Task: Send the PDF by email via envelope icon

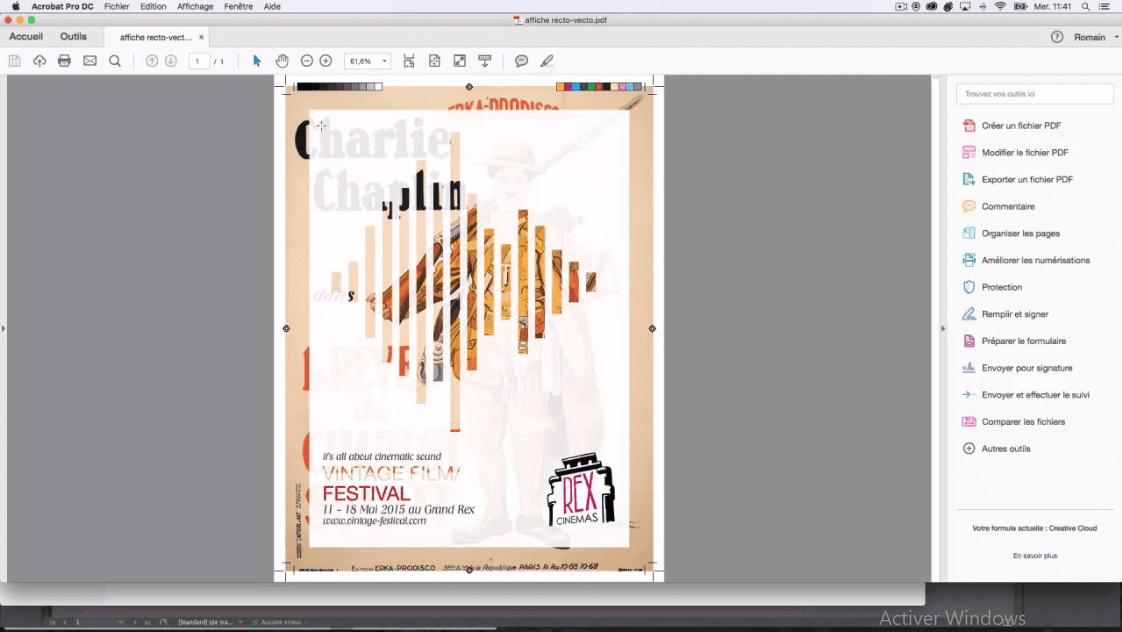Action: coord(88,60)
